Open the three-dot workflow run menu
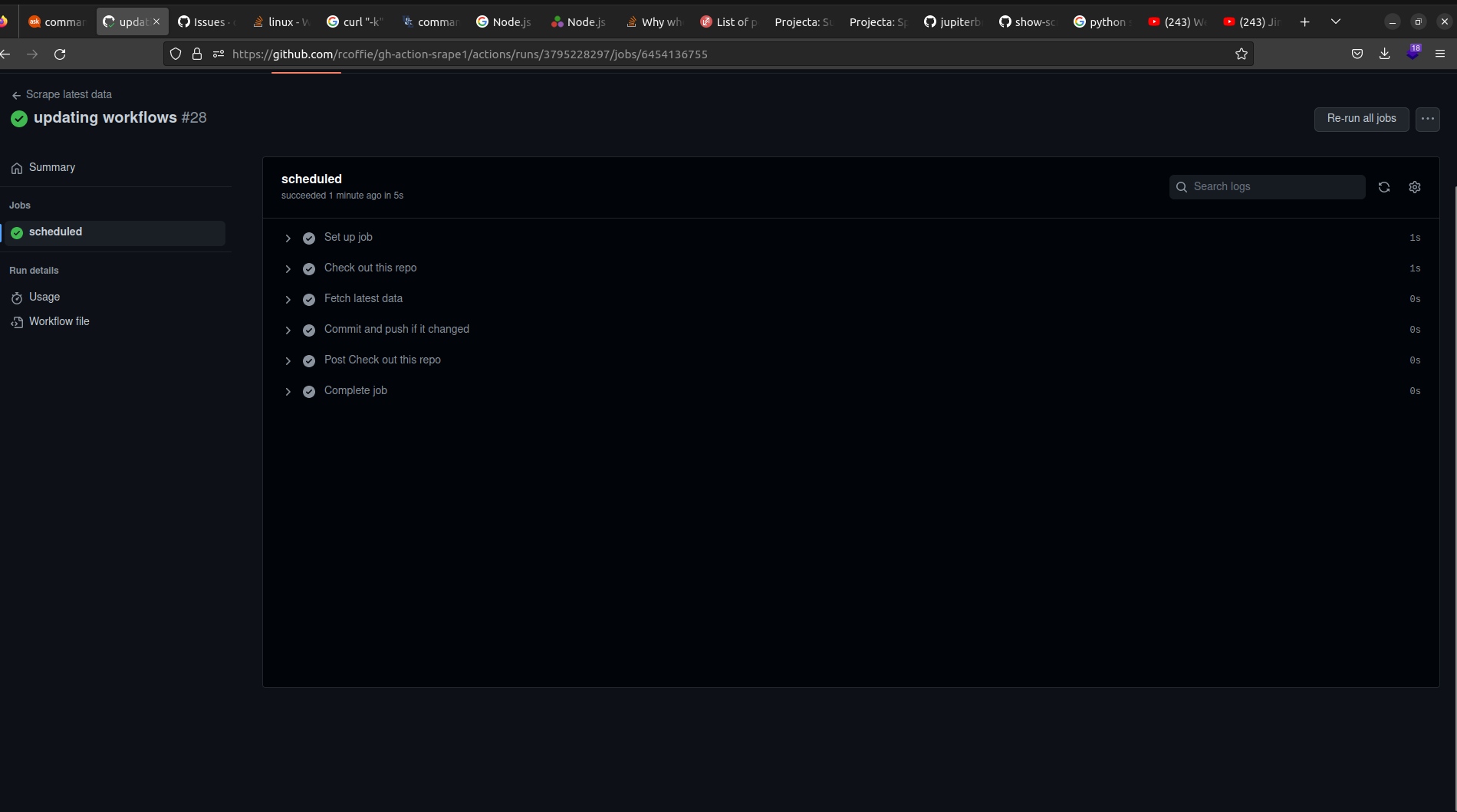Image resolution: width=1457 pixels, height=812 pixels. (x=1427, y=119)
